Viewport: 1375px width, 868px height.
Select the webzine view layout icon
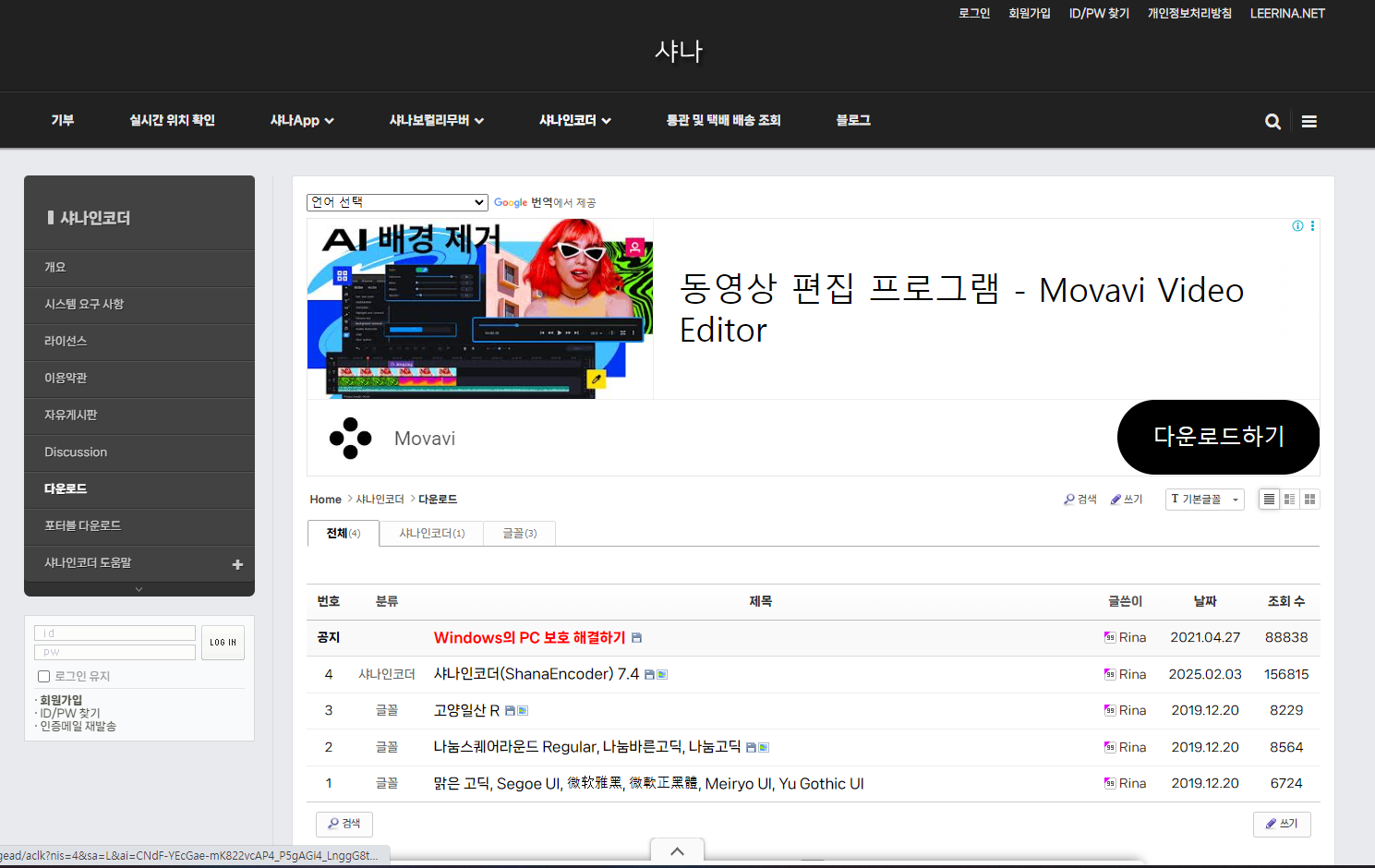pos(1289,499)
